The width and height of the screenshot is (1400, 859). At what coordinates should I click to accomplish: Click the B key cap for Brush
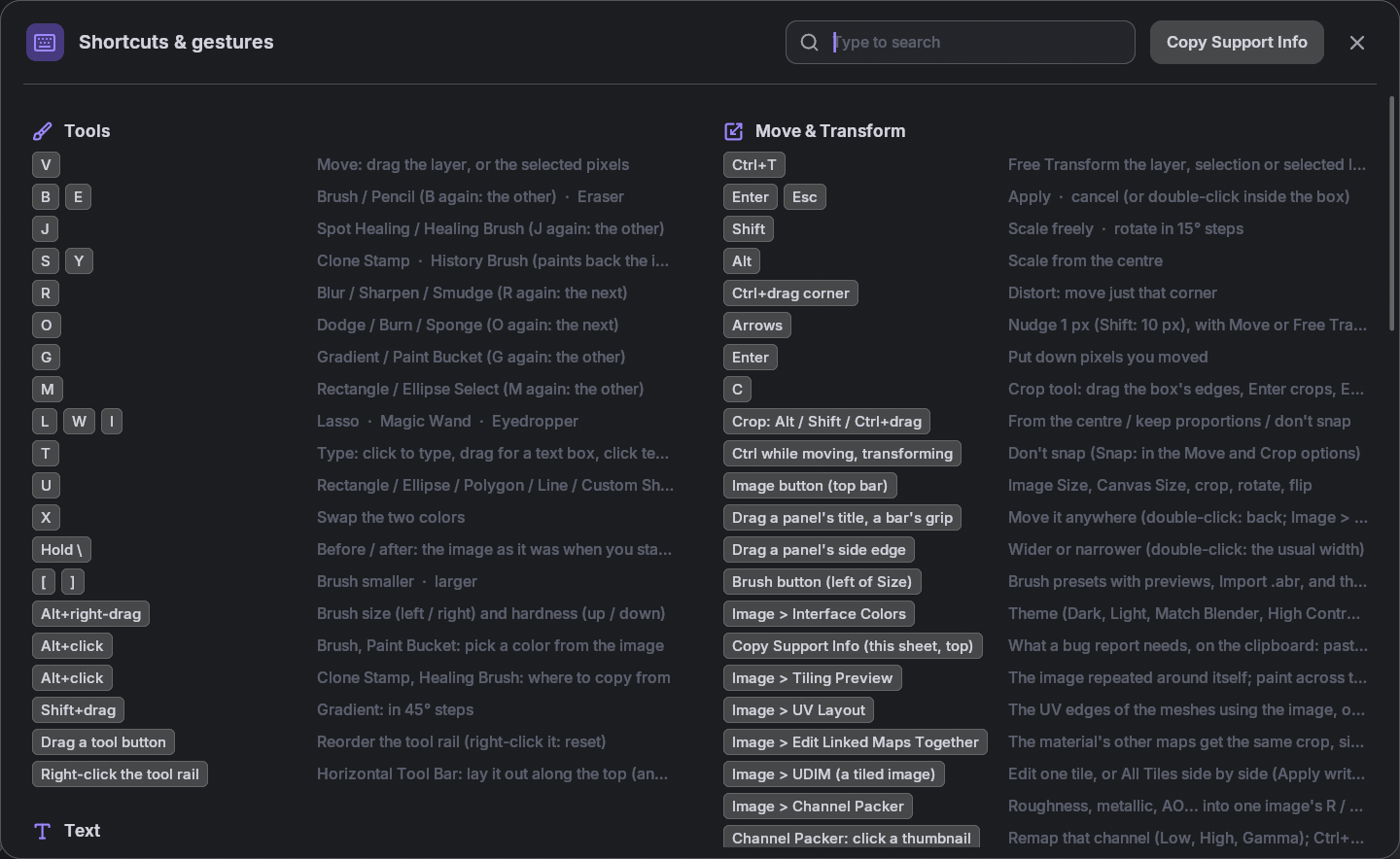coord(46,197)
